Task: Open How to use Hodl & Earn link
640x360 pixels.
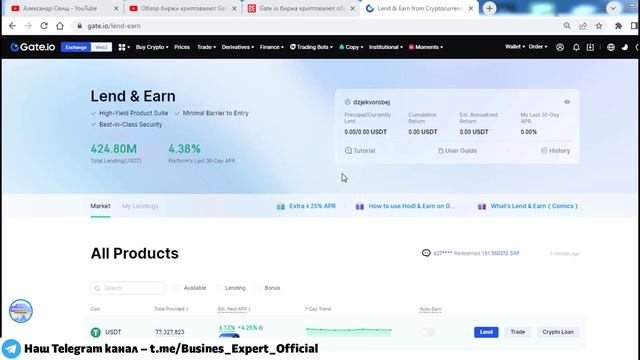Action: (x=405, y=206)
